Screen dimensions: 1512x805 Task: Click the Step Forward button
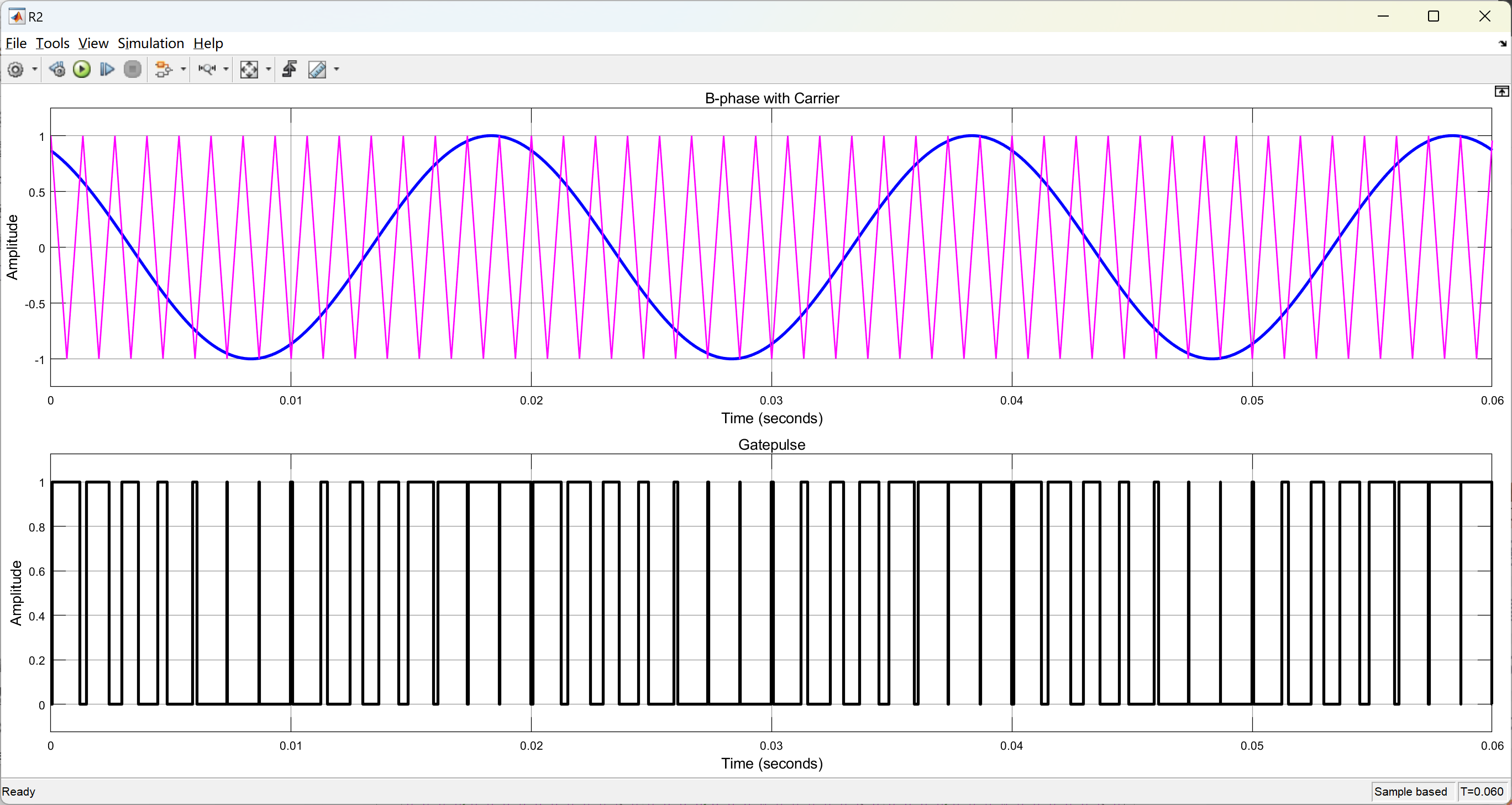pyautogui.click(x=107, y=70)
